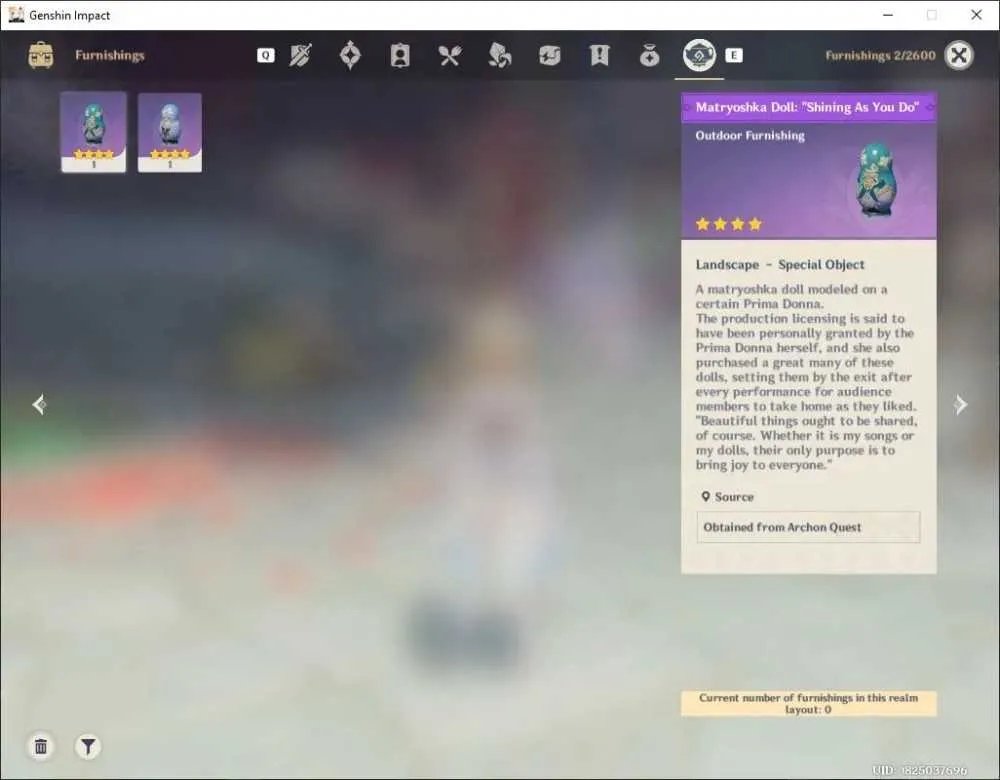Go to previous item with left arrow
Image resolution: width=1000 pixels, height=780 pixels.
coord(39,404)
